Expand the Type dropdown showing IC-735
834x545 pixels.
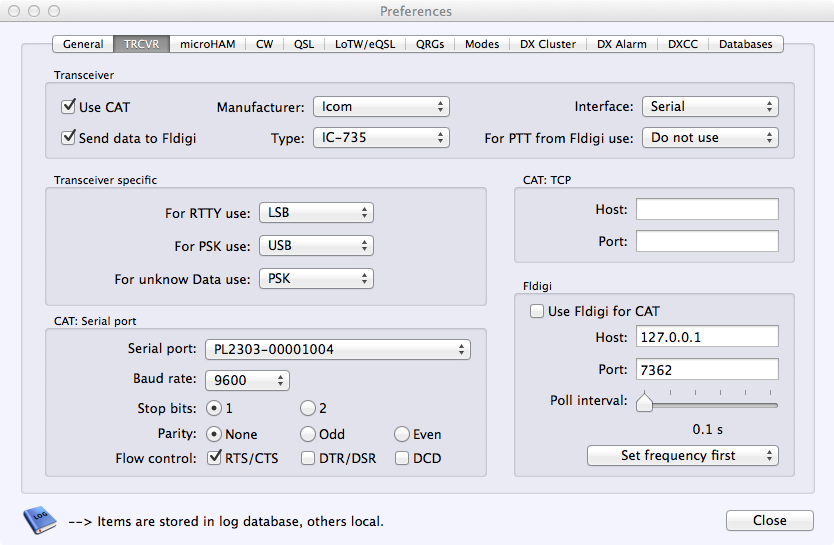pyautogui.click(x=381, y=138)
